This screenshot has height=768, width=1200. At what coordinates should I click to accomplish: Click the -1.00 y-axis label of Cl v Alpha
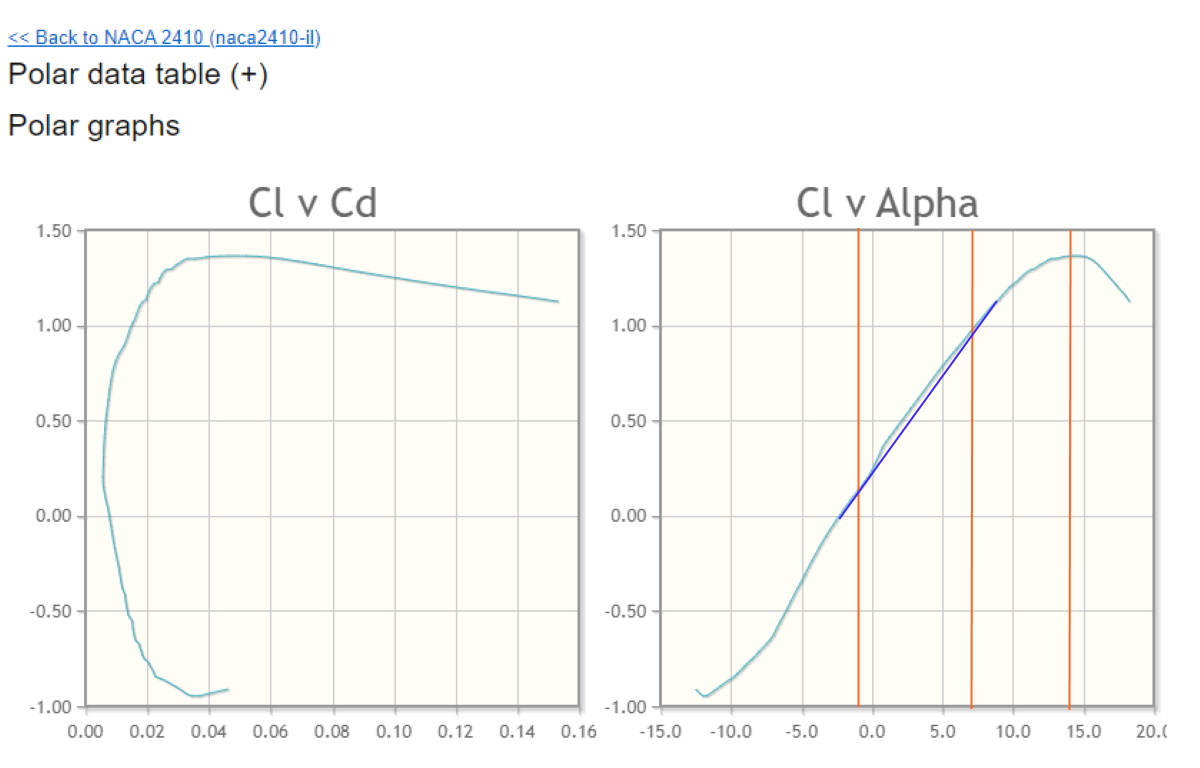[628, 707]
